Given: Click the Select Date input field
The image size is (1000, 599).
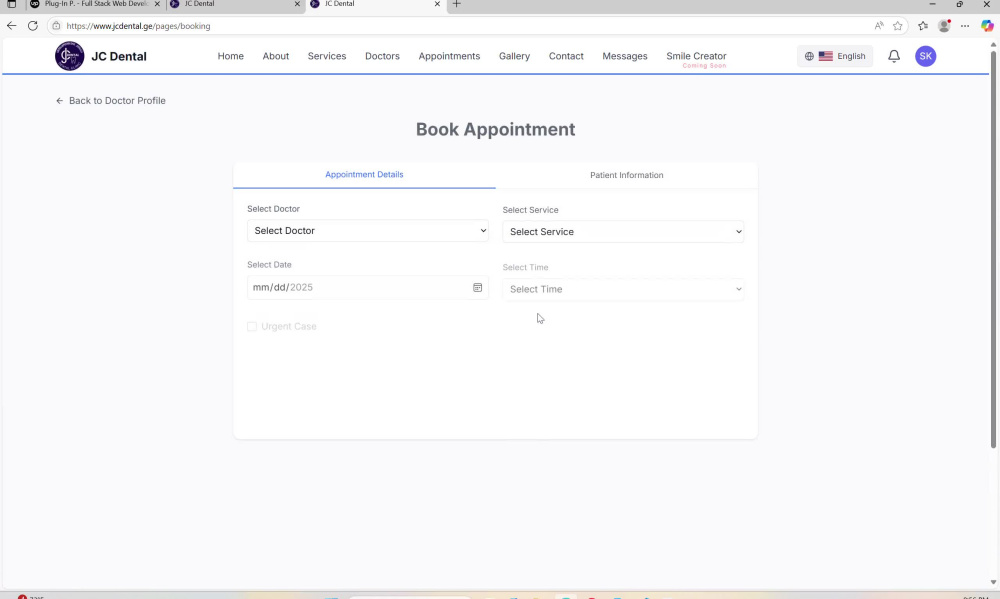Looking at the screenshot, I should tap(368, 288).
